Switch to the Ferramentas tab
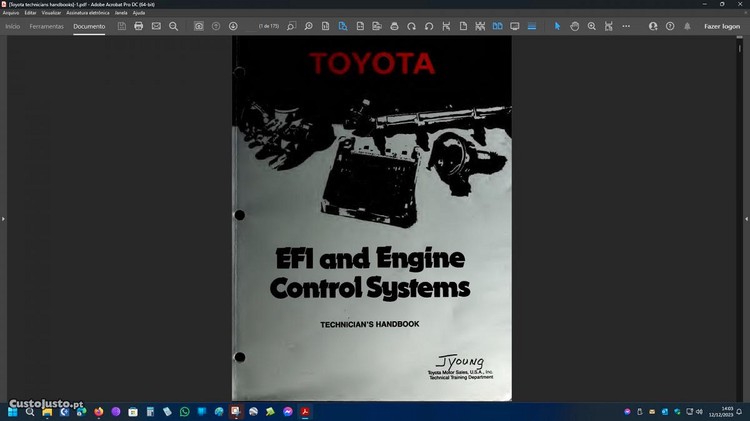This screenshot has width=750, height=421. [46, 26]
